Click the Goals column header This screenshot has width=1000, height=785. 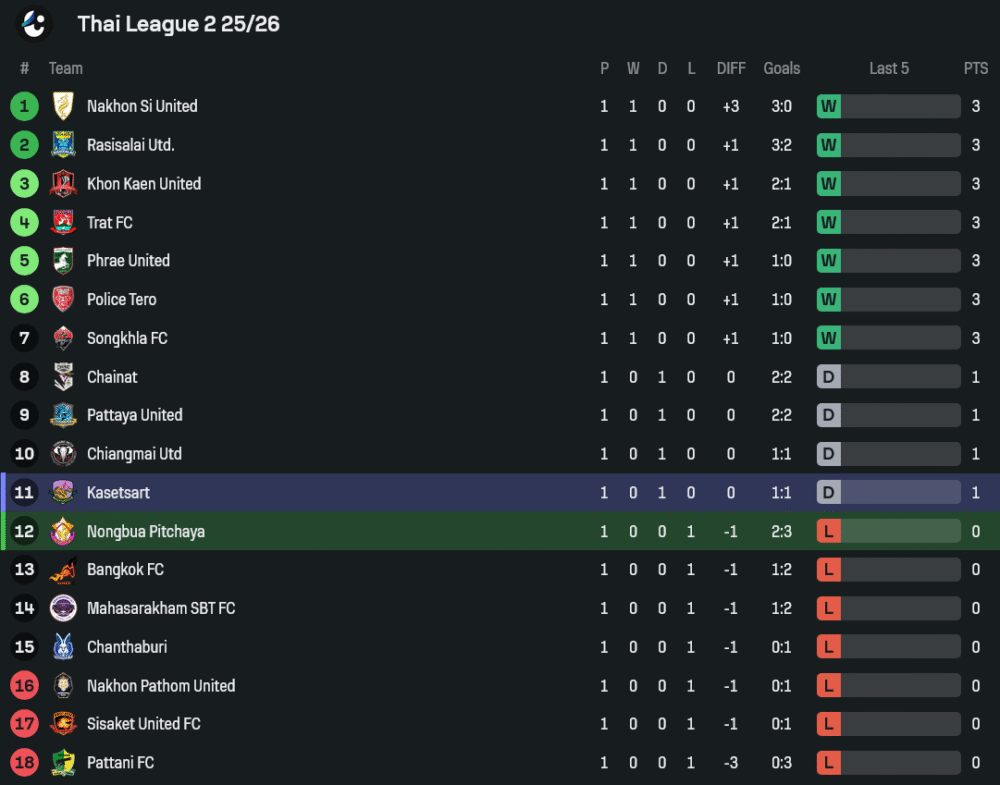point(781,68)
